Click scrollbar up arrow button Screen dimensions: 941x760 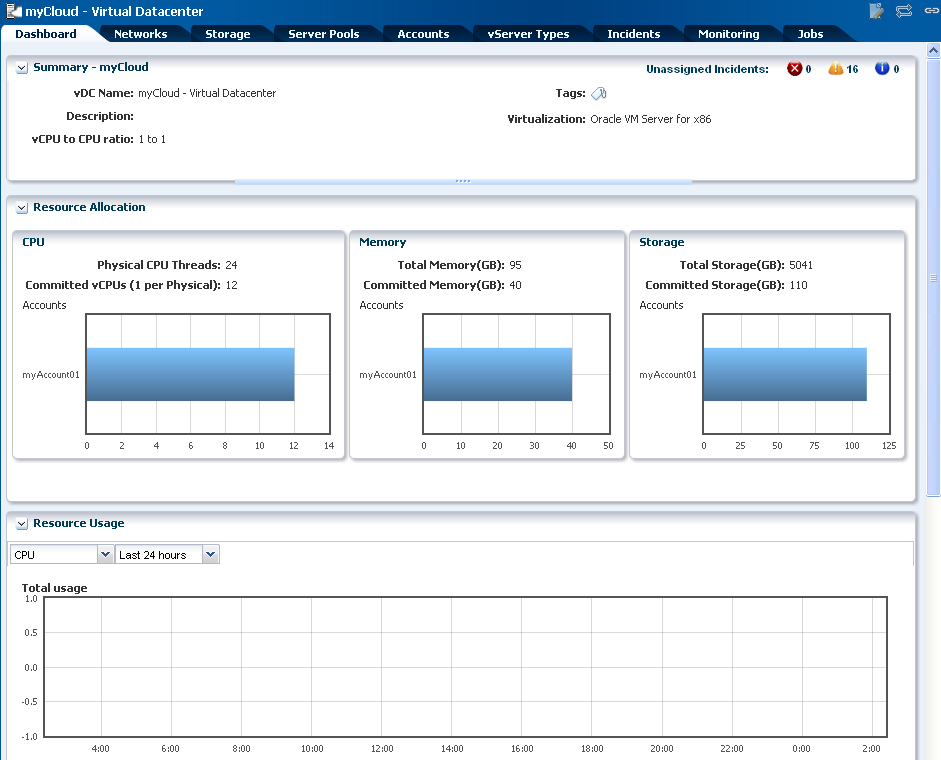pyautogui.click(x=933, y=50)
